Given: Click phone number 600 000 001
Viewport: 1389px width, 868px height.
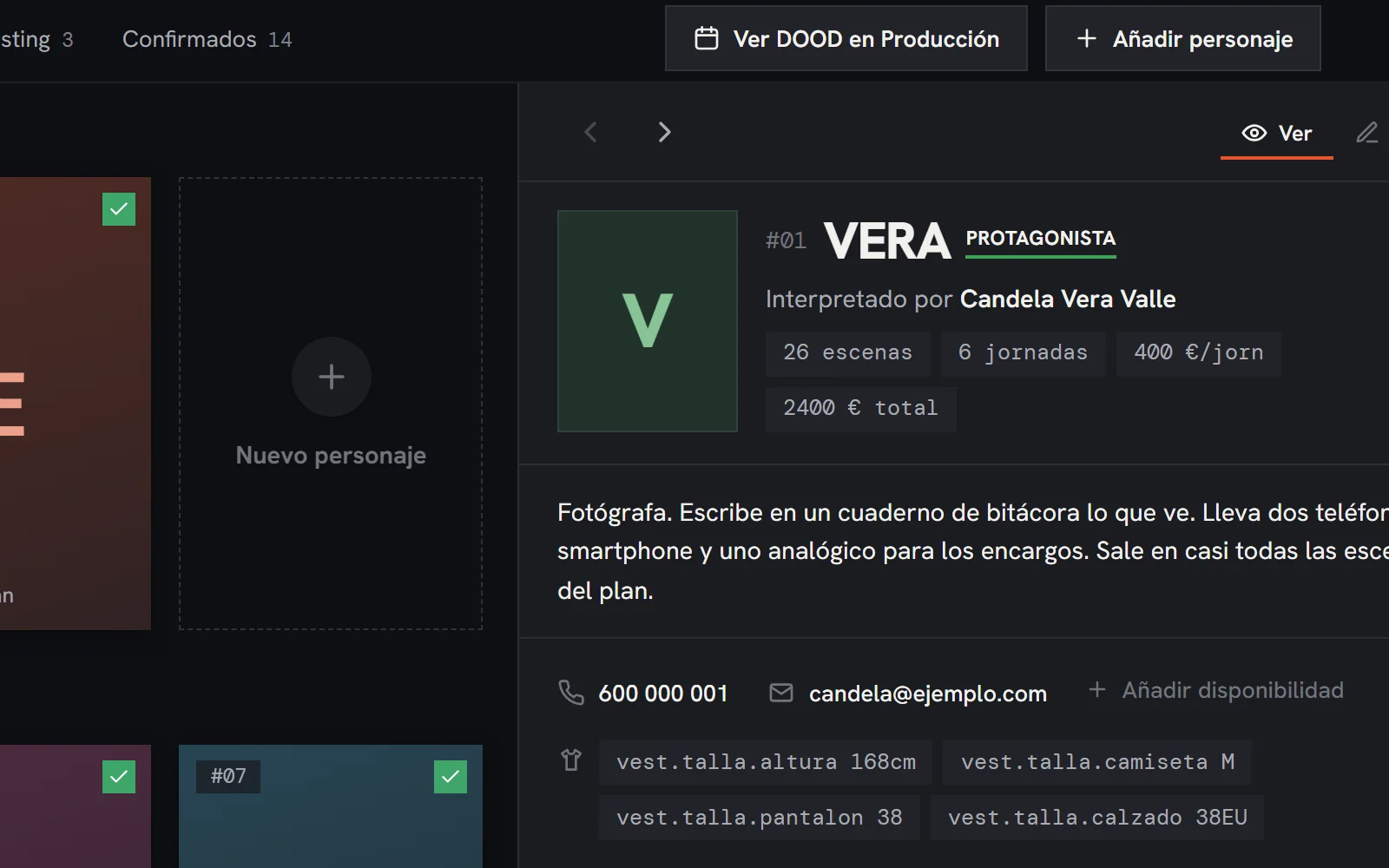Looking at the screenshot, I should [x=663, y=694].
